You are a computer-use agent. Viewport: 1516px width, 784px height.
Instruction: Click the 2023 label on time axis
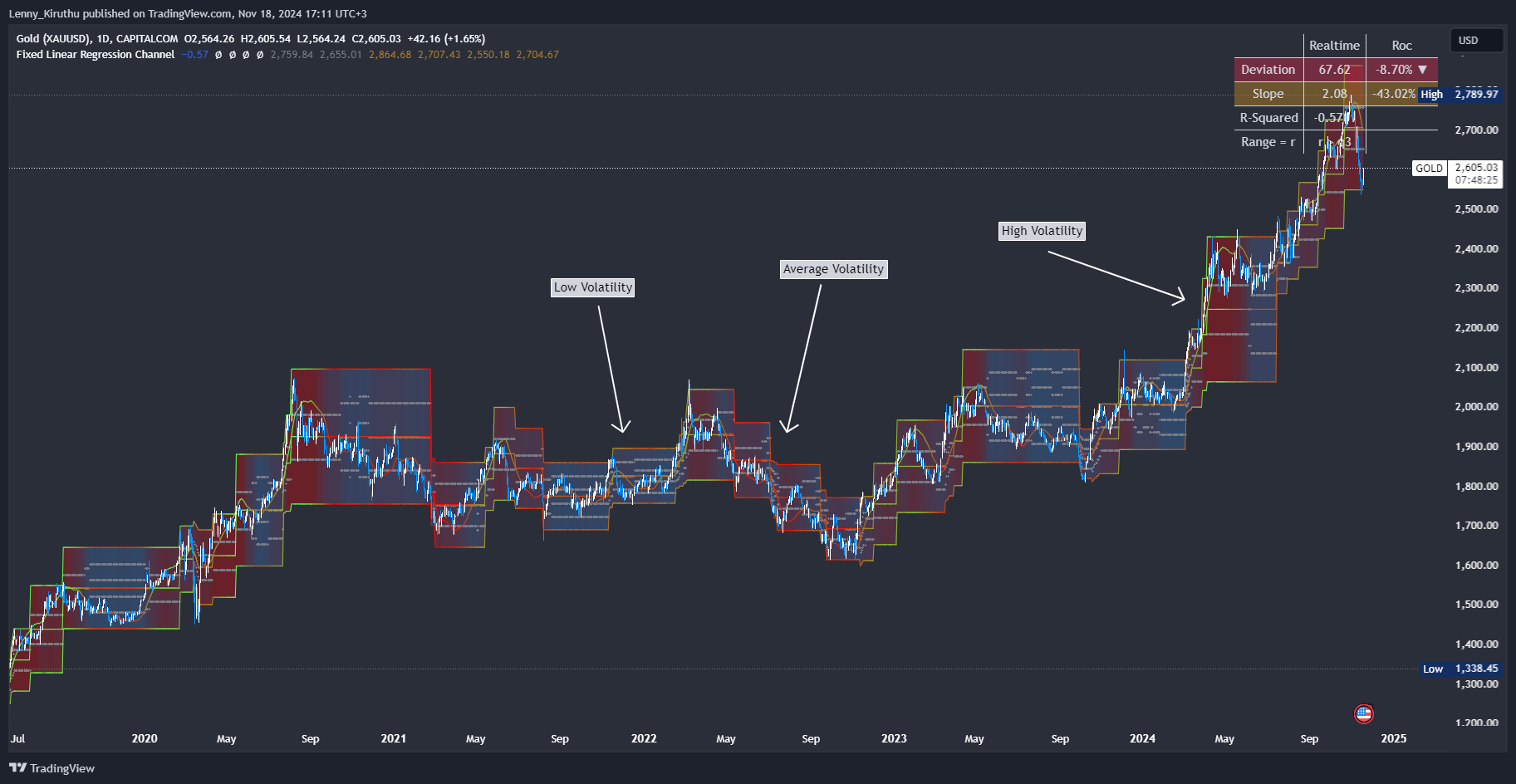point(894,738)
